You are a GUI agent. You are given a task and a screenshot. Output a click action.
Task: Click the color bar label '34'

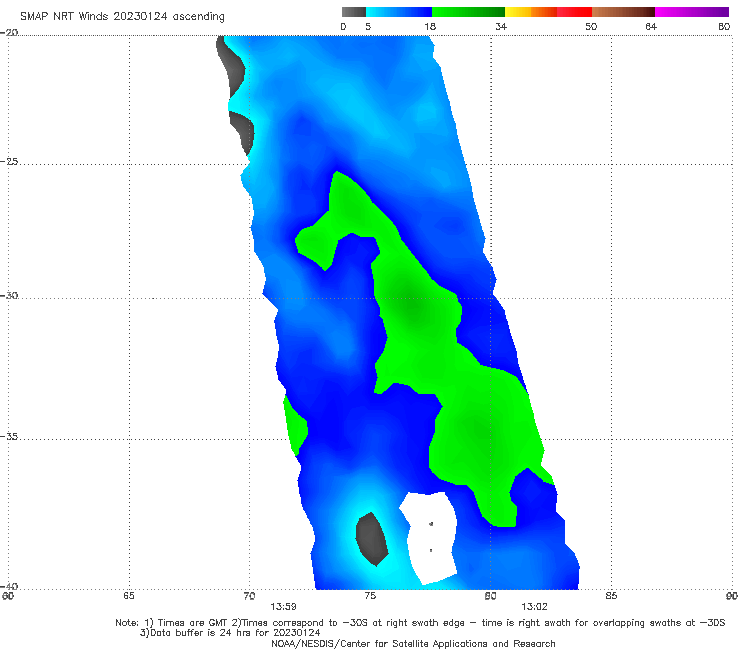[x=501, y=26]
